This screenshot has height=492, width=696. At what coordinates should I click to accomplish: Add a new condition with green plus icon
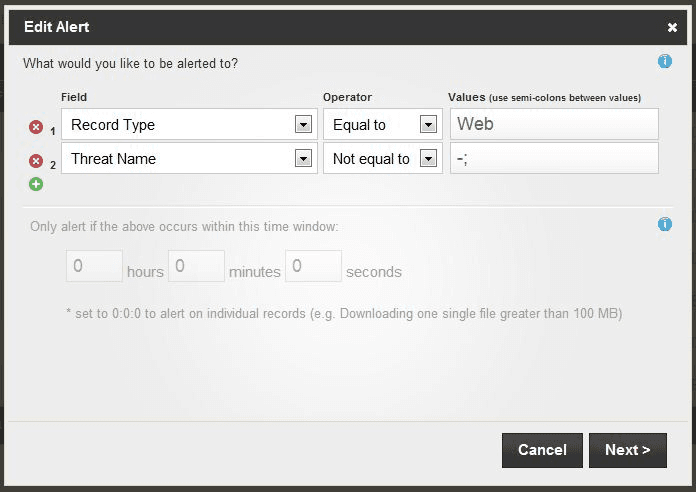tap(36, 184)
